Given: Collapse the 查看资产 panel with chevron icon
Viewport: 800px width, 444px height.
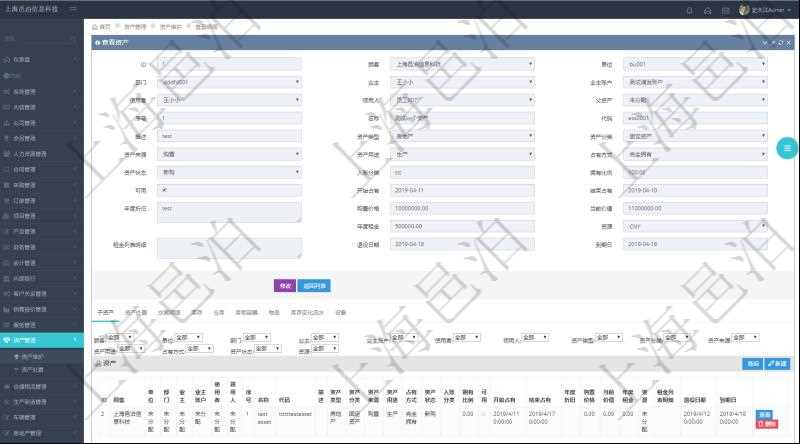Looking at the screenshot, I should (x=765, y=43).
